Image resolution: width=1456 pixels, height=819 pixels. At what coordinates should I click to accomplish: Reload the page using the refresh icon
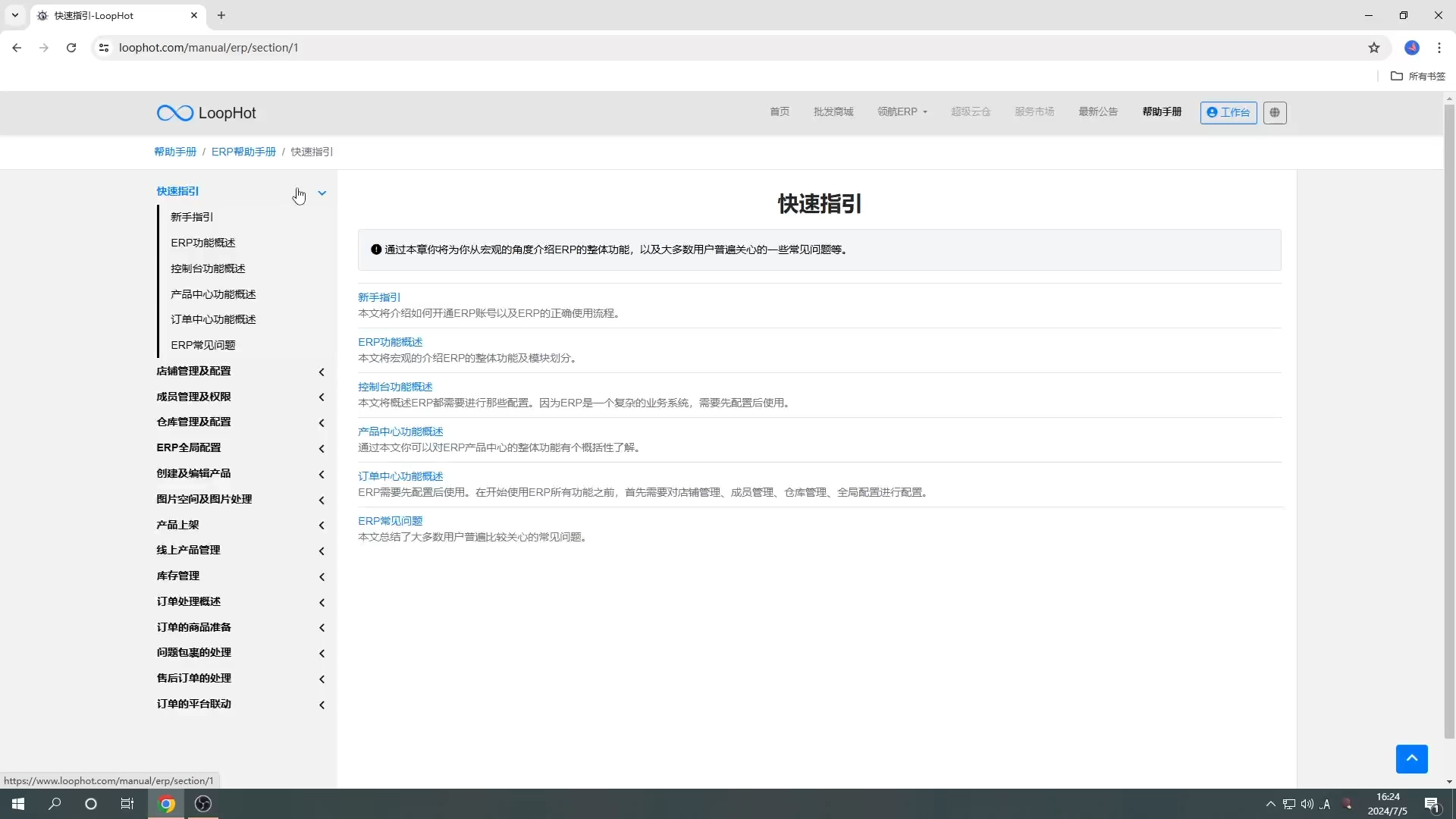tap(71, 47)
